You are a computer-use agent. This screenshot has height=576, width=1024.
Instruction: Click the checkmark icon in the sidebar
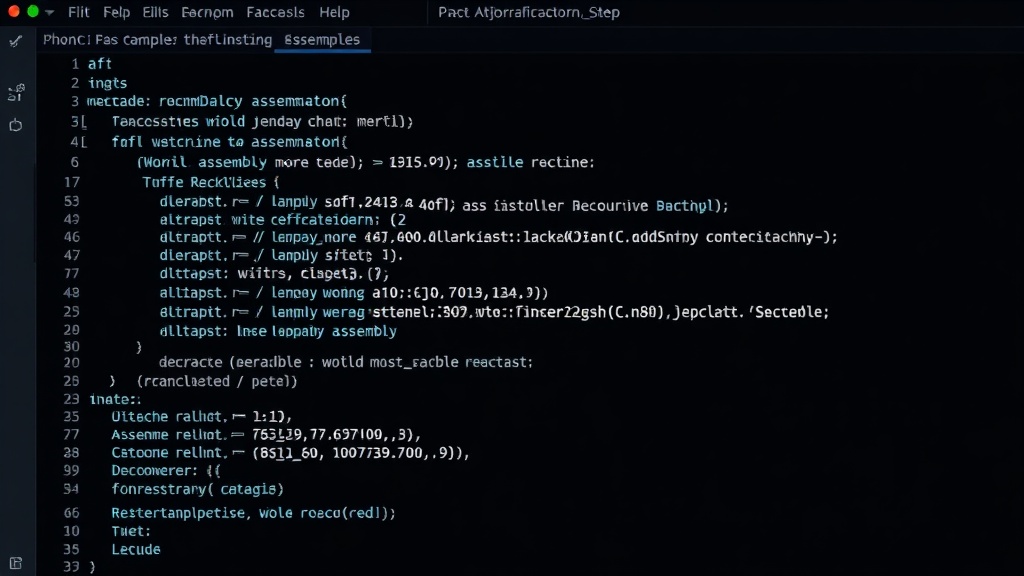[16, 42]
